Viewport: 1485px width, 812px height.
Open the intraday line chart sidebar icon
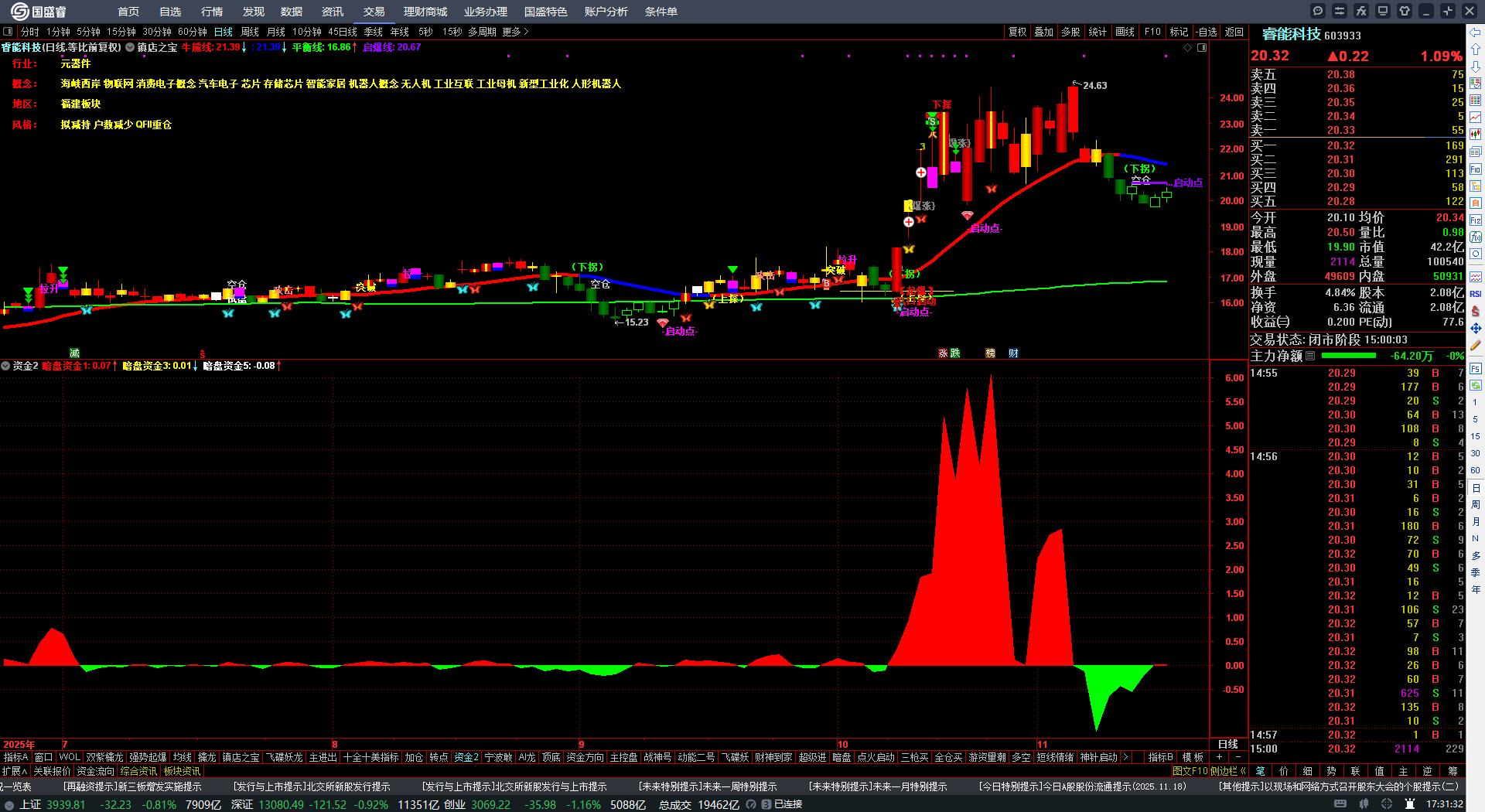pos(1476,118)
